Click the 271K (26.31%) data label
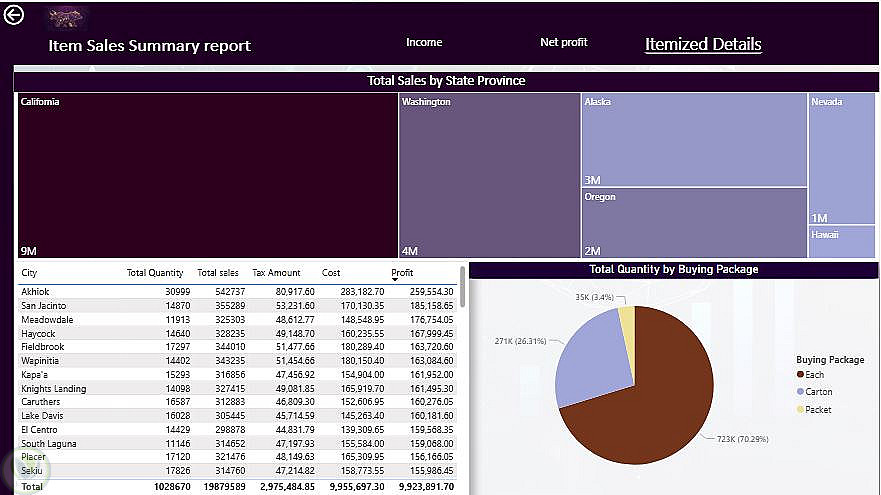The image size is (881, 495). (520, 341)
